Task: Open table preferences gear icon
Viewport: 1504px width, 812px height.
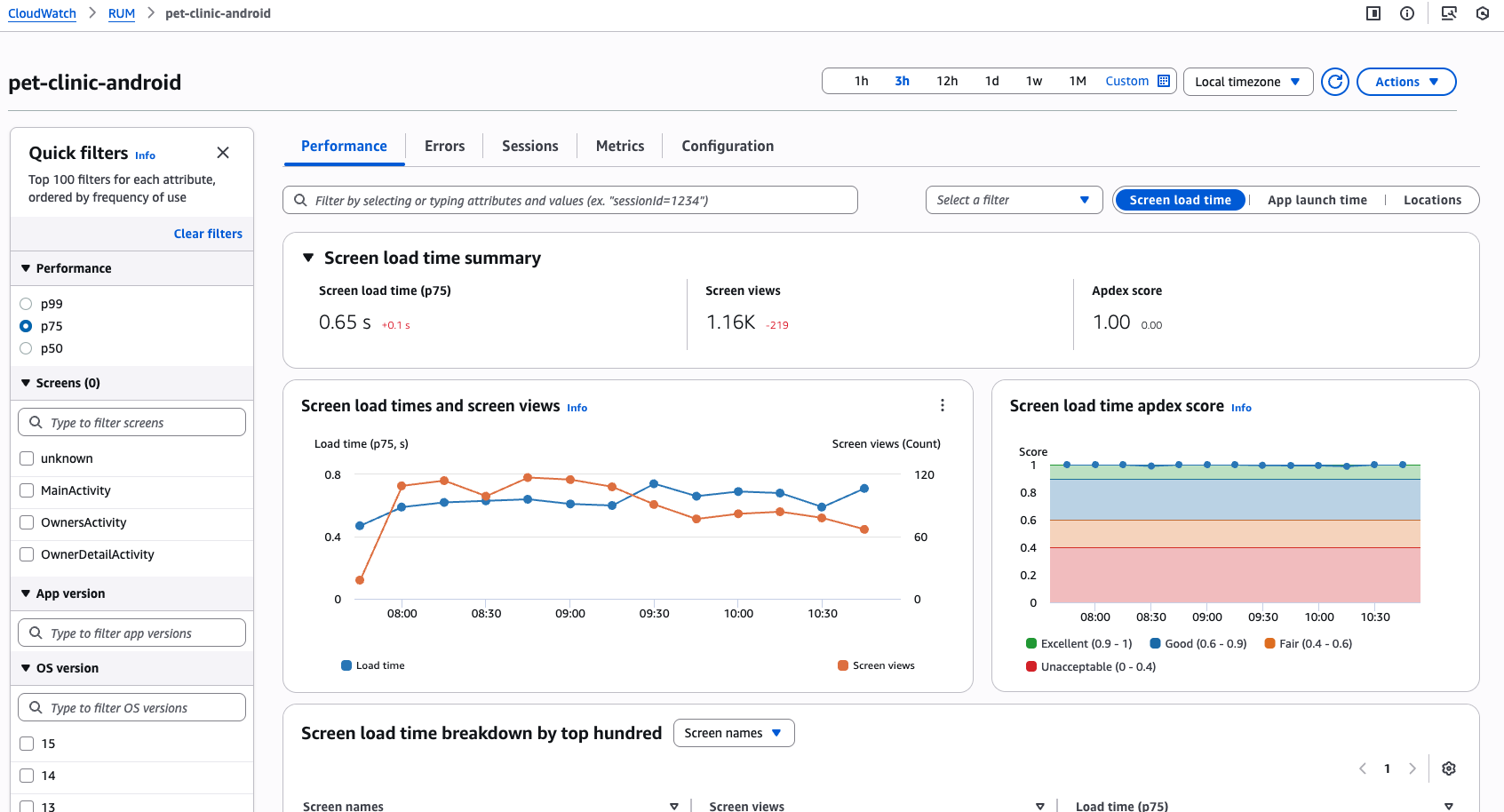Action: [x=1448, y=768]
